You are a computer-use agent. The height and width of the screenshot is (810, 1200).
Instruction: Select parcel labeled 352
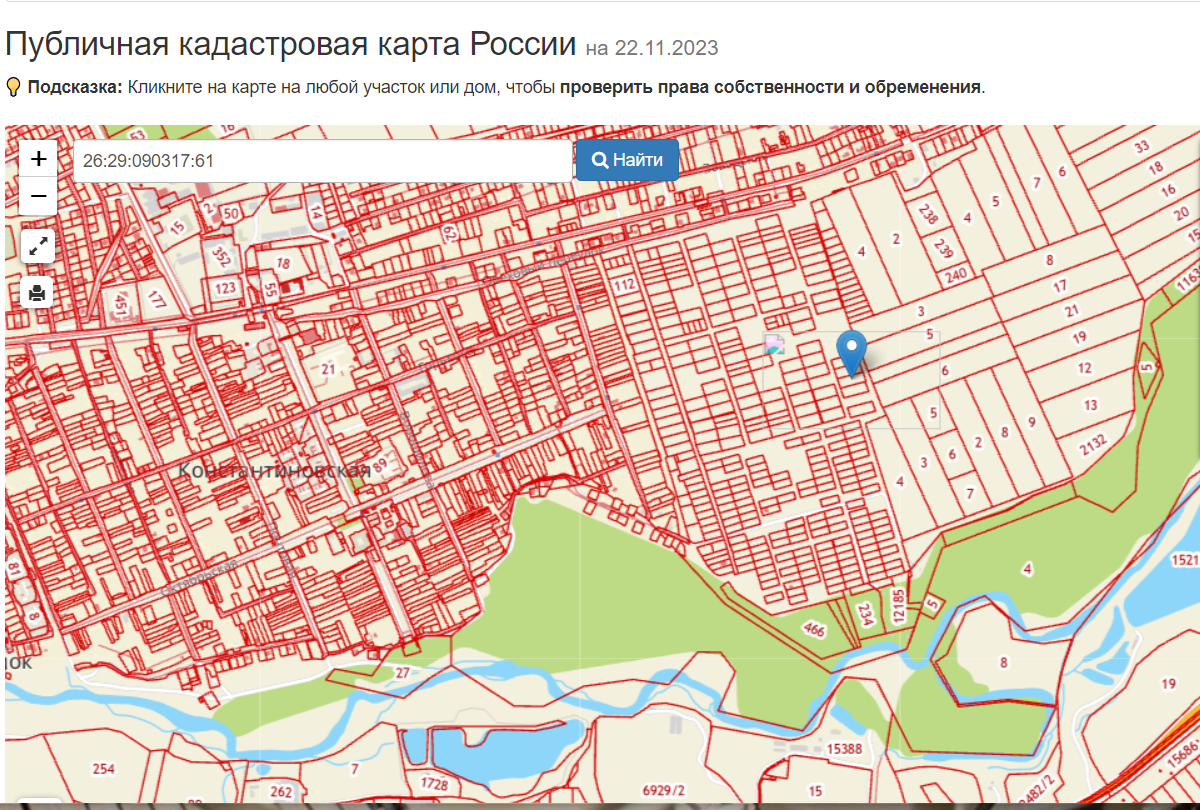click(222, 257)
